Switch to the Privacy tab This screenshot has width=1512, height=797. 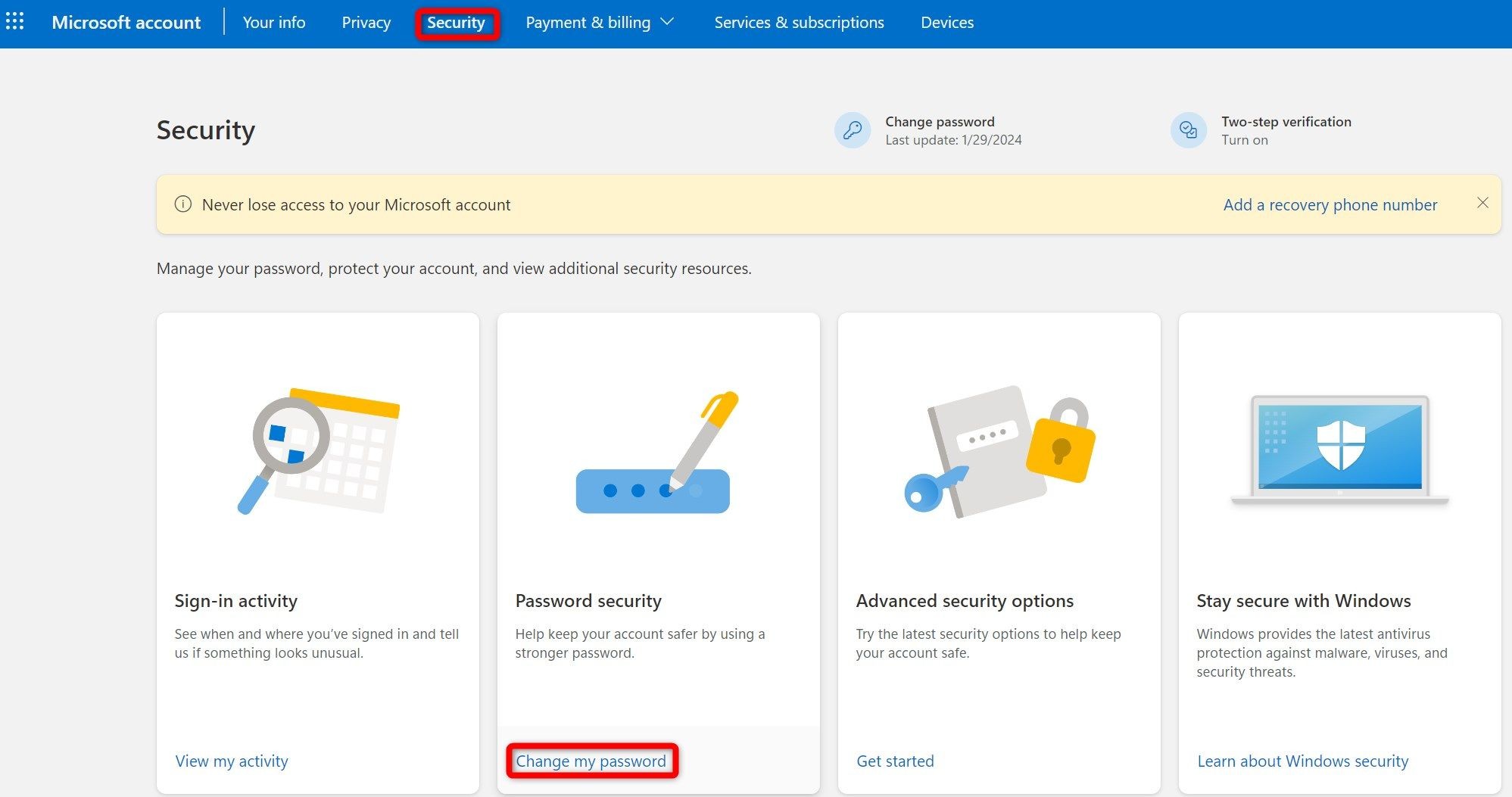[366, 23]
